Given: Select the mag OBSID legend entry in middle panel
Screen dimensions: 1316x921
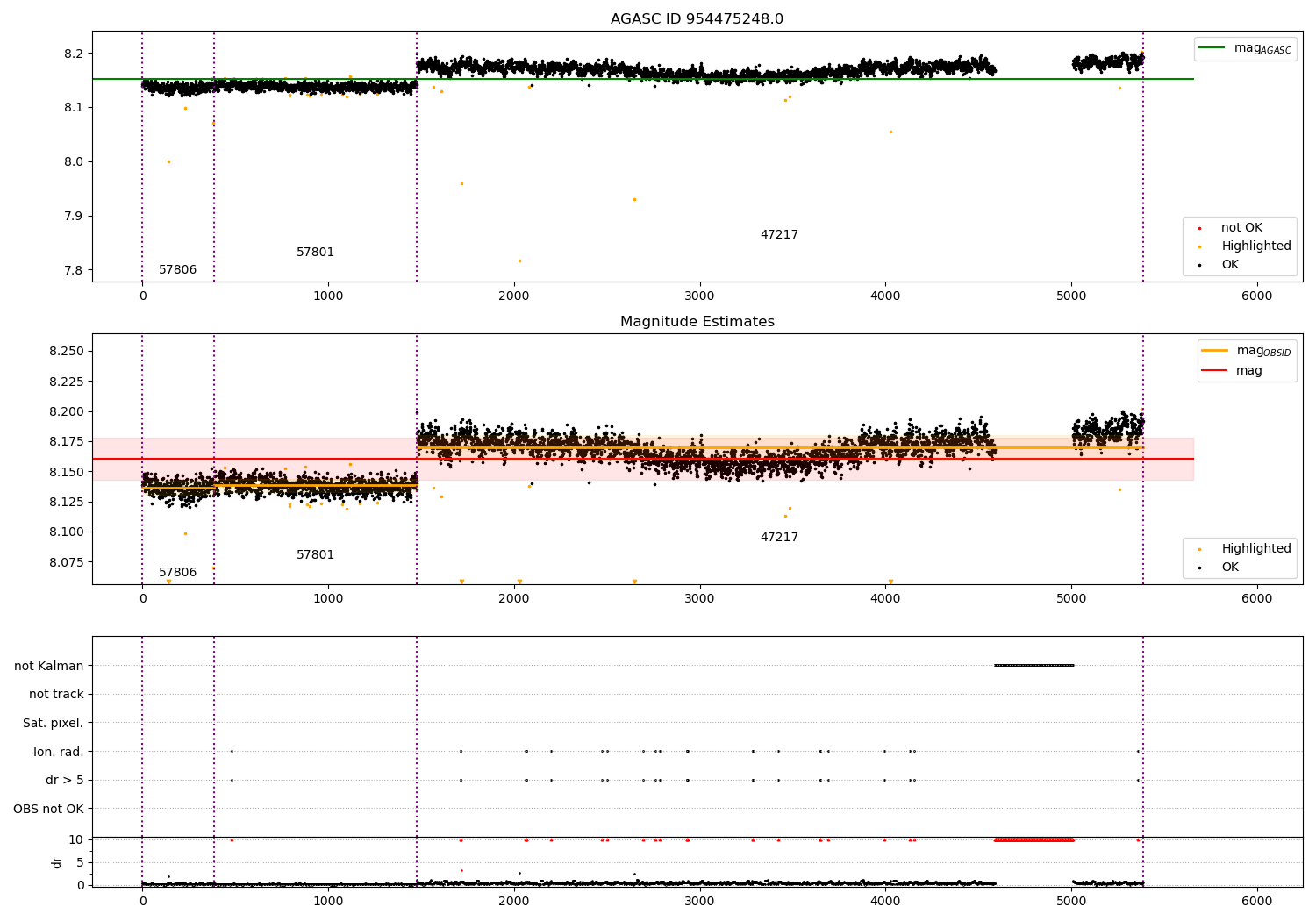Looking at the screenshot, I should [1247, 352].
